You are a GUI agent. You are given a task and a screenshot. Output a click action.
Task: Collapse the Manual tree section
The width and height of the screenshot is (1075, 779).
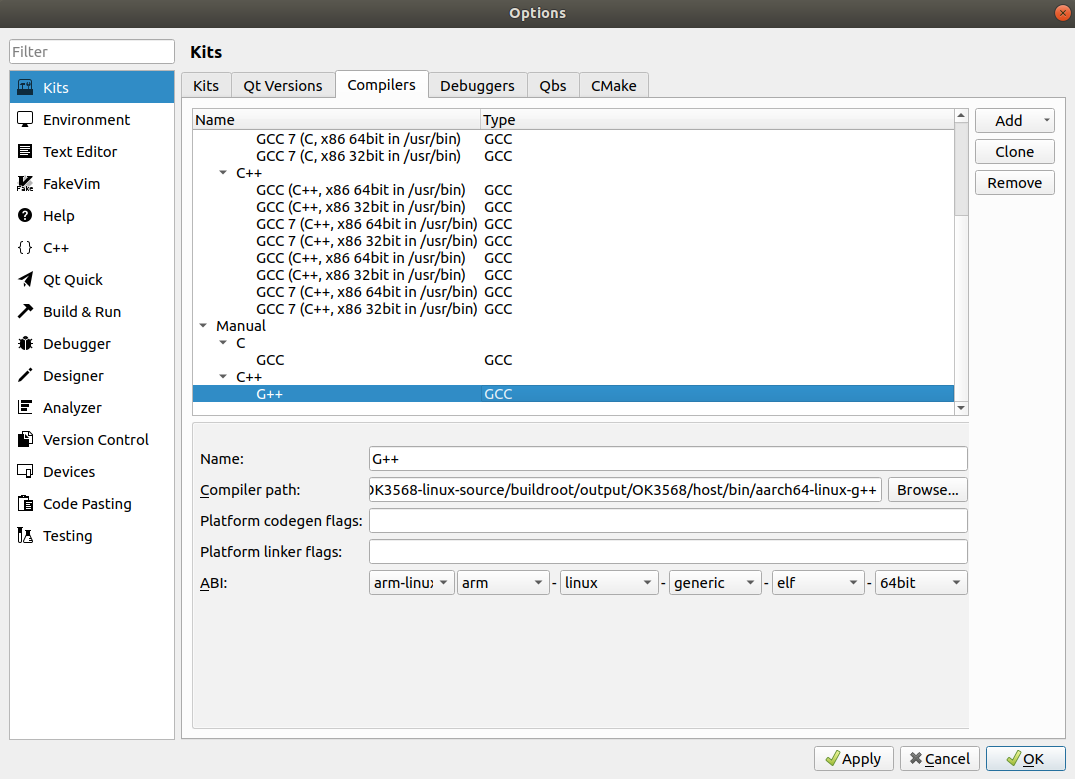204,326
